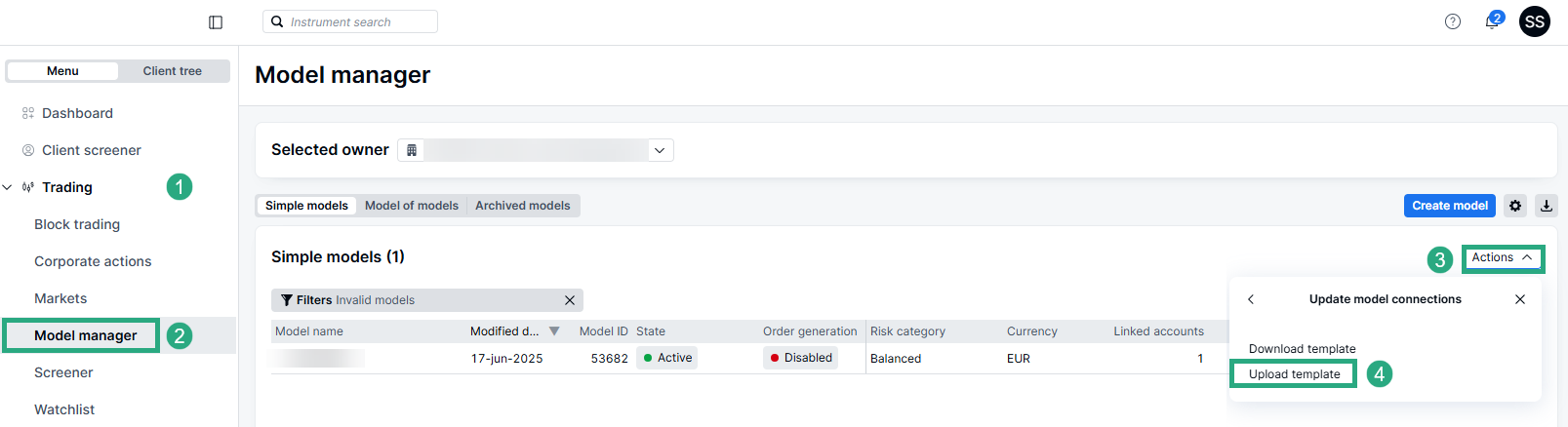Screen dimensions: 1568x427
Task: Go back in Update model connections
Action: pos(1251,299)
